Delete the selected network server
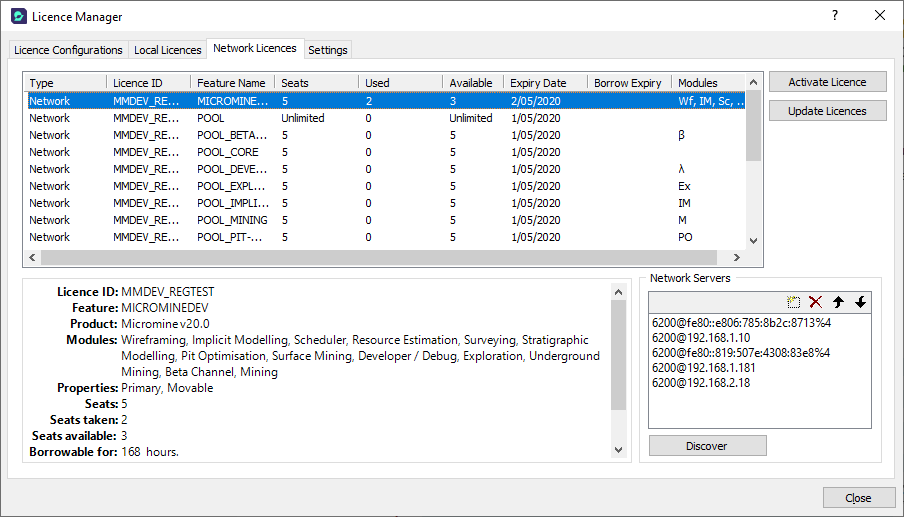 [x=816, y=302]
